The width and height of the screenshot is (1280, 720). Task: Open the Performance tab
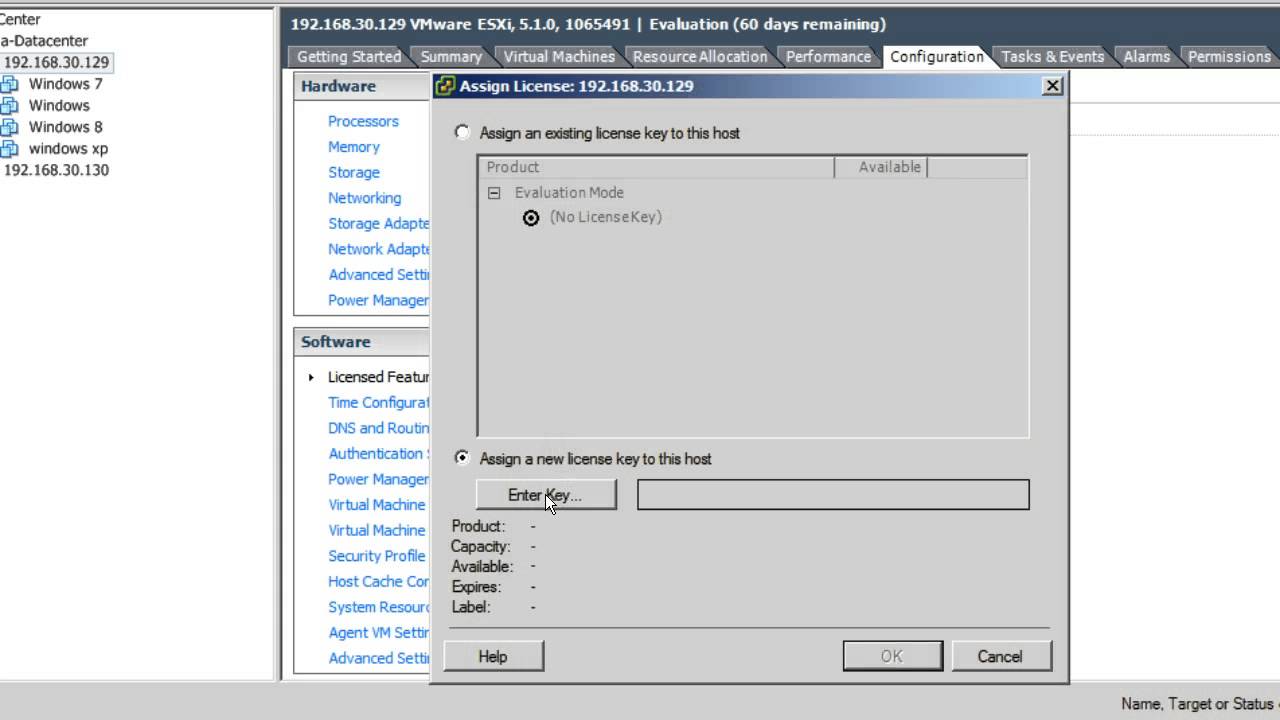828,57
